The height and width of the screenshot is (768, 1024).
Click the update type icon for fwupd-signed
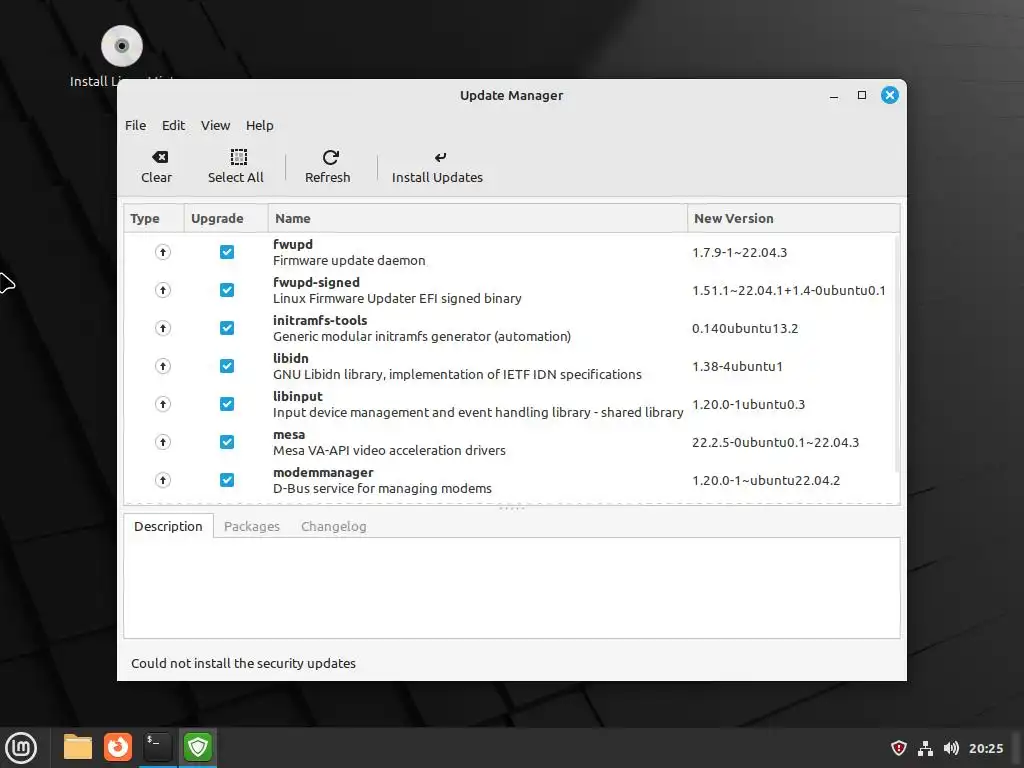click(x=163, y=290)
